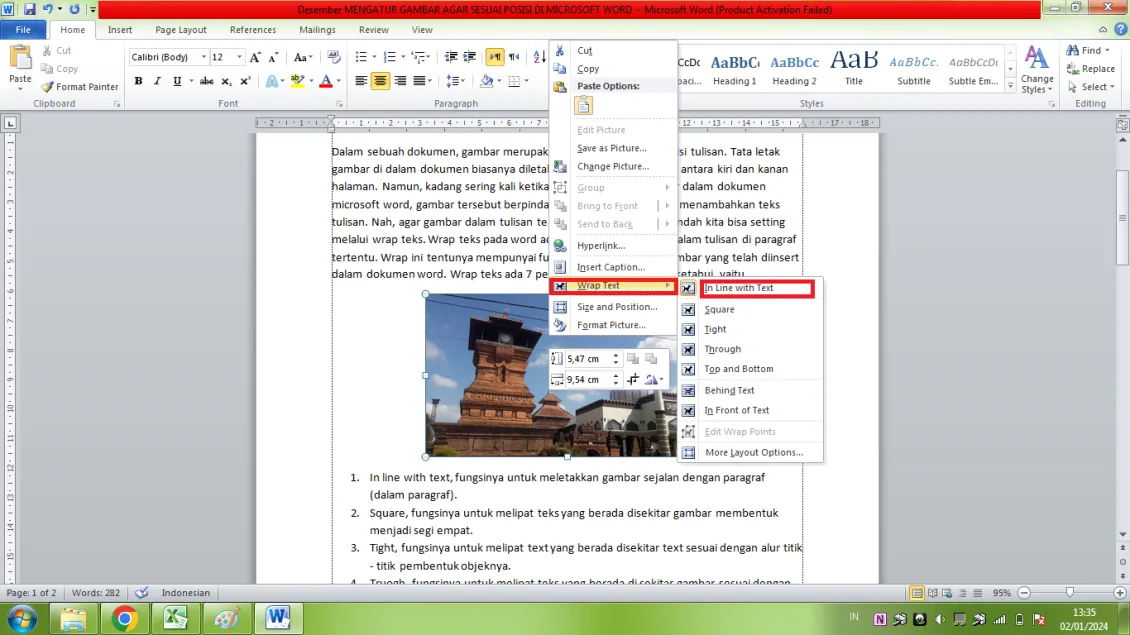This screenshot has height=635, width=1130.
Task: Select Behind Text option
Action: tap(751, 391)
